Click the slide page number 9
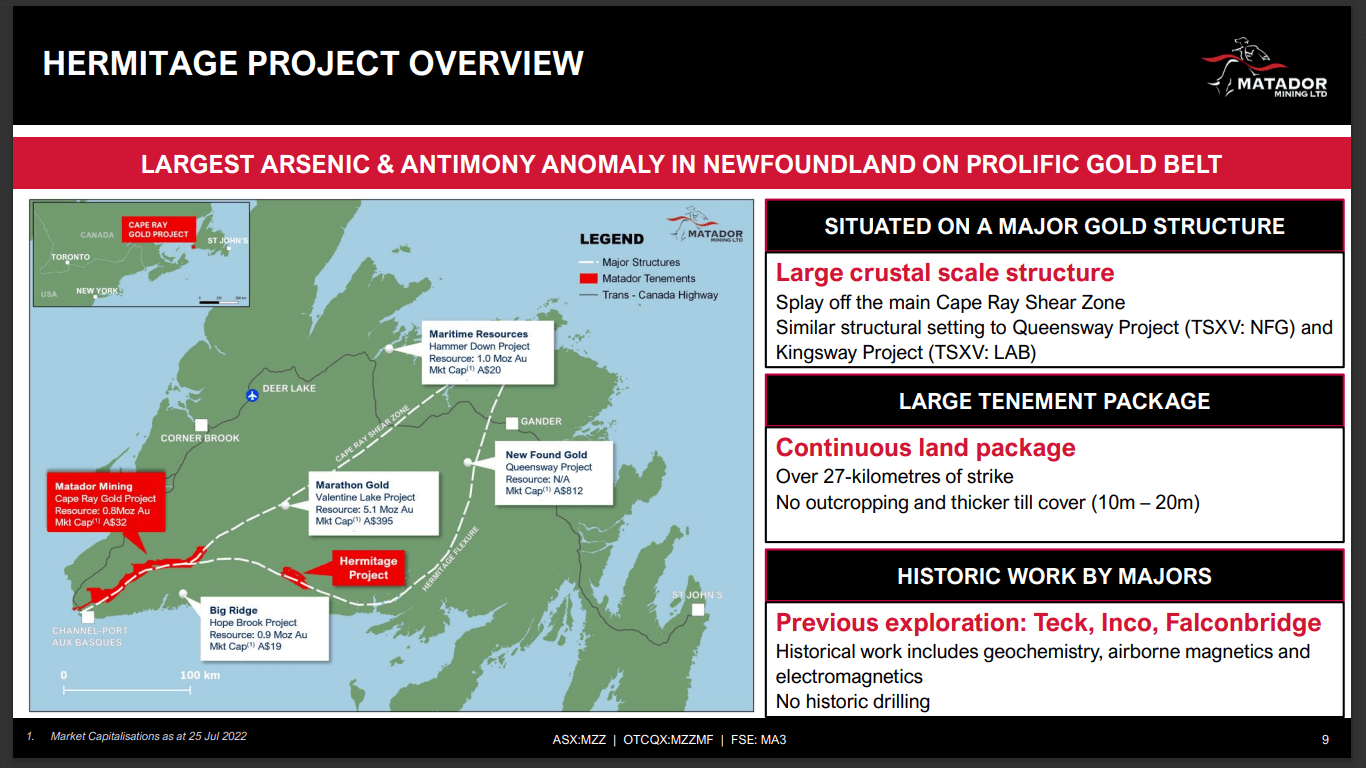Image resolution: width=1366 pixels, height=768 pixels. tap(1326, 741)
